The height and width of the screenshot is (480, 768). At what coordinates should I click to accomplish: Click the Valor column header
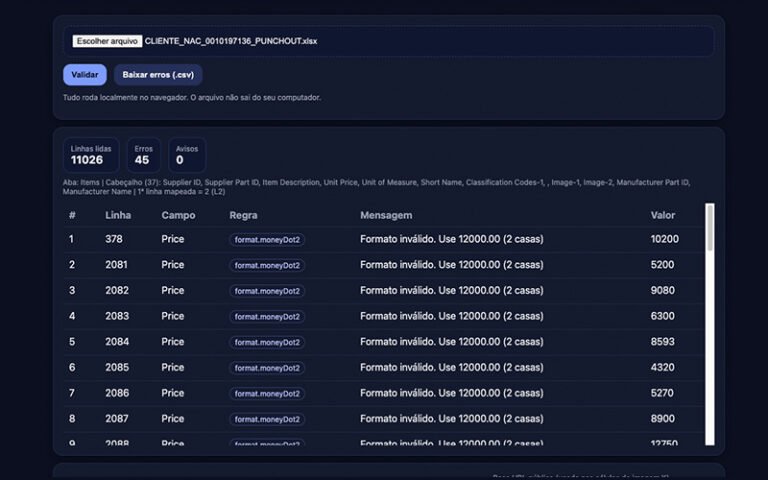point(663,215)
